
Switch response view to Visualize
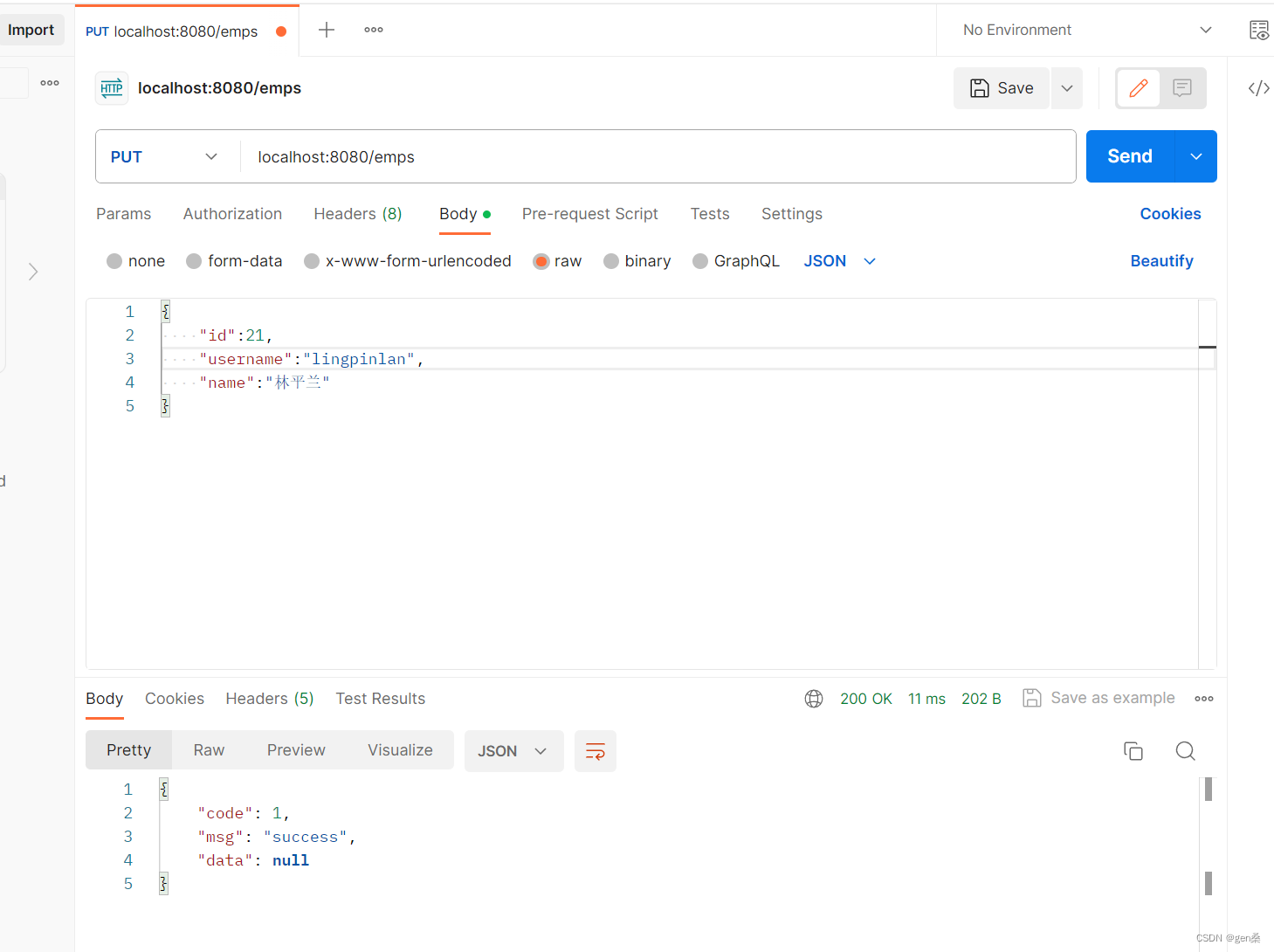click(400, 750)
